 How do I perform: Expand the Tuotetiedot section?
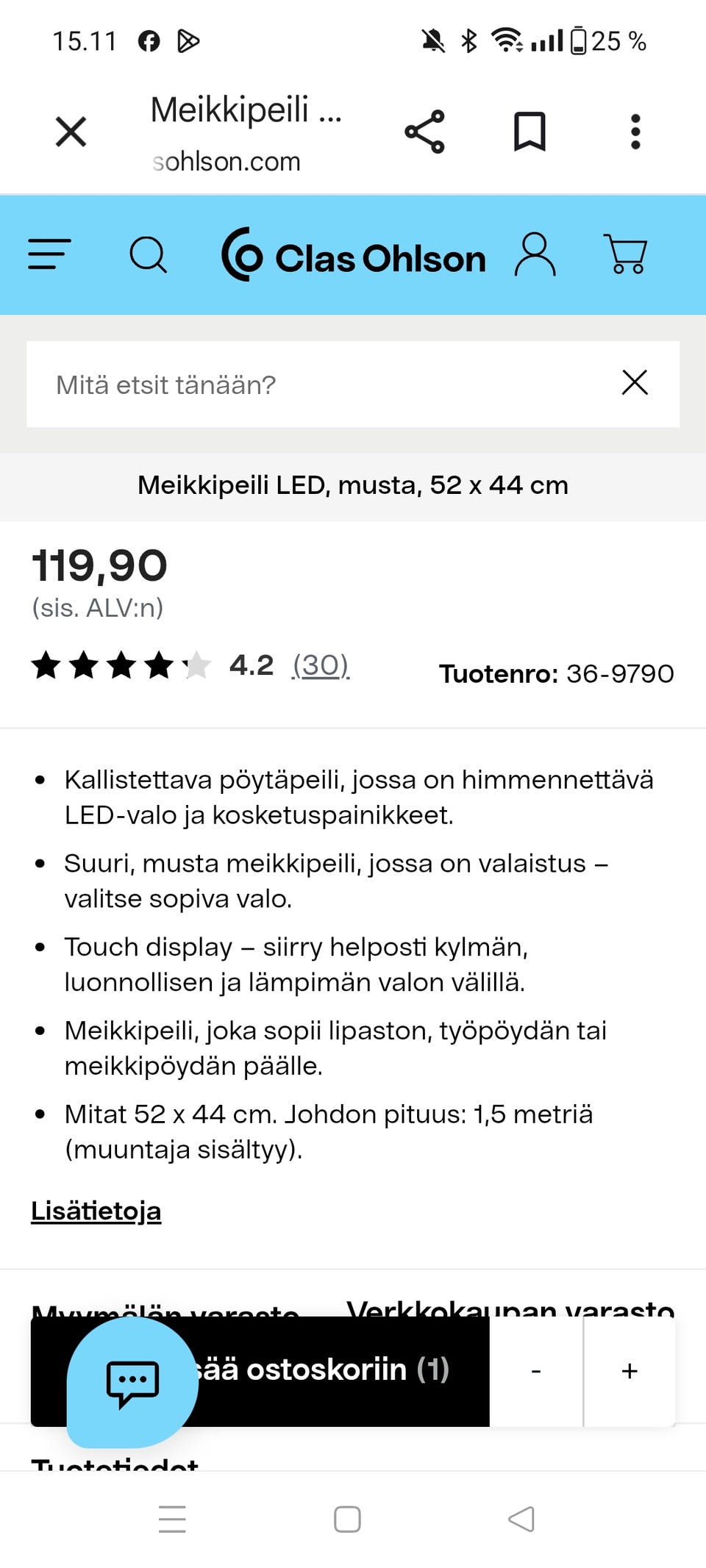[x=114, y=1463]
